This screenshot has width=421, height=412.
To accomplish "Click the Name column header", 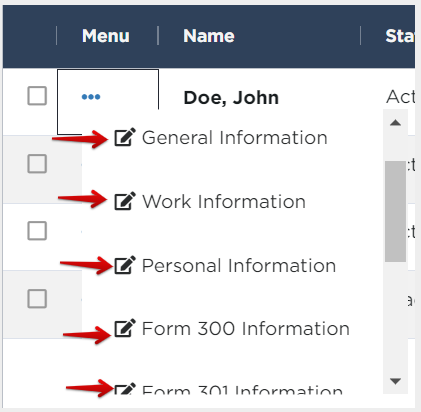I will click(x=209, y=36).
